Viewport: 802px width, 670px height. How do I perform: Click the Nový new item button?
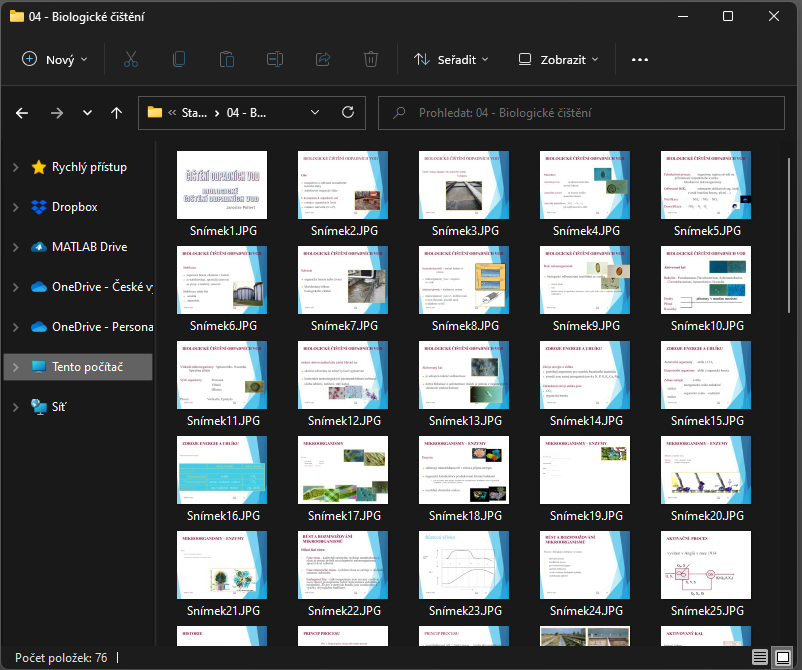click(x=55, y=59)
